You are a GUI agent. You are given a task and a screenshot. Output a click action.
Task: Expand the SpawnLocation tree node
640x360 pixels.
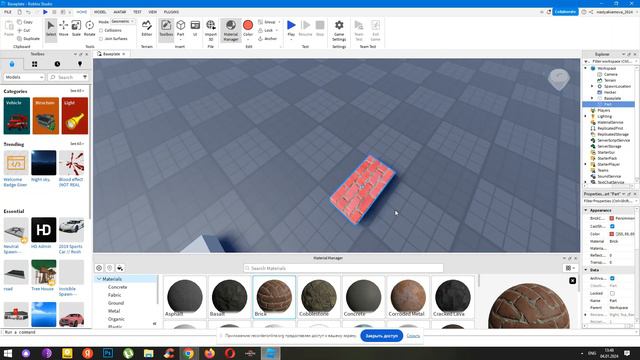tap(592, 86)
